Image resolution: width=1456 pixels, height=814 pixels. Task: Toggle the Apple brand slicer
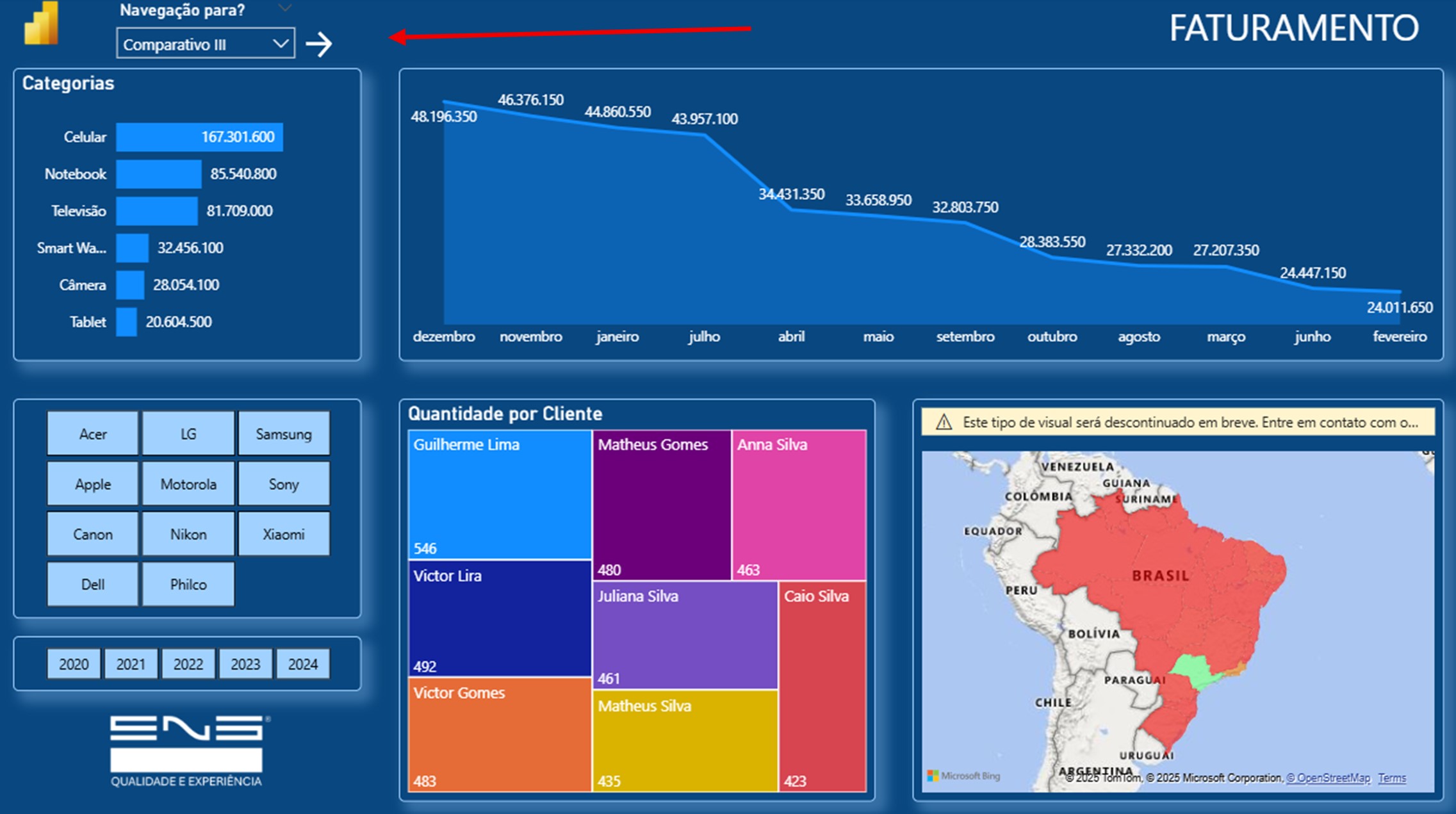point(93,484)
